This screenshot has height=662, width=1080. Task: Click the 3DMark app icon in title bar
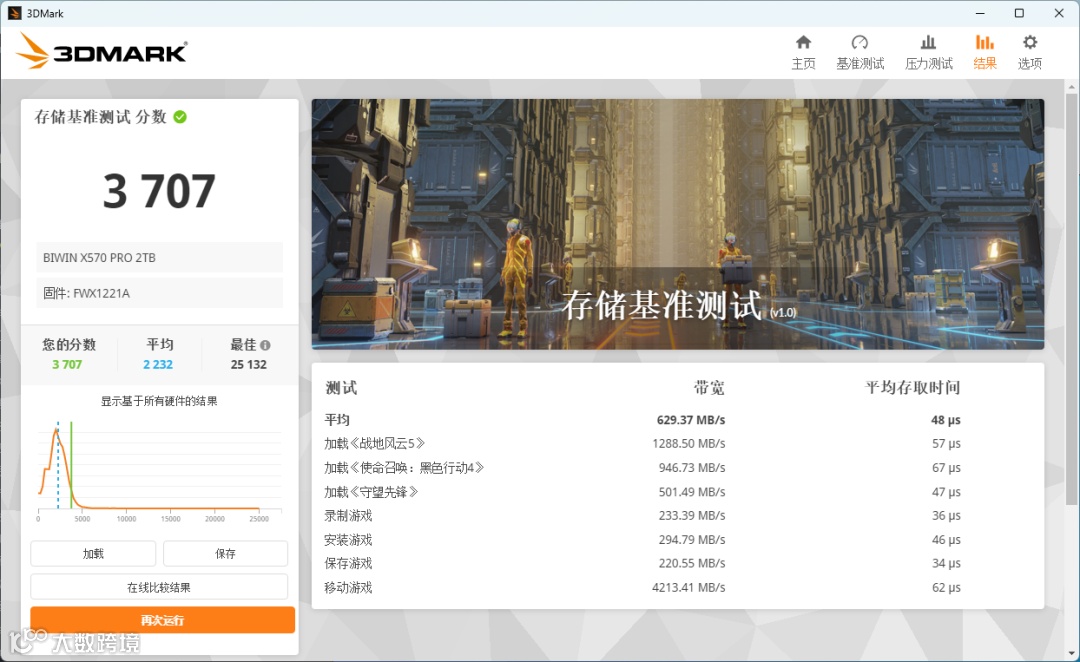tap(14, 13)
